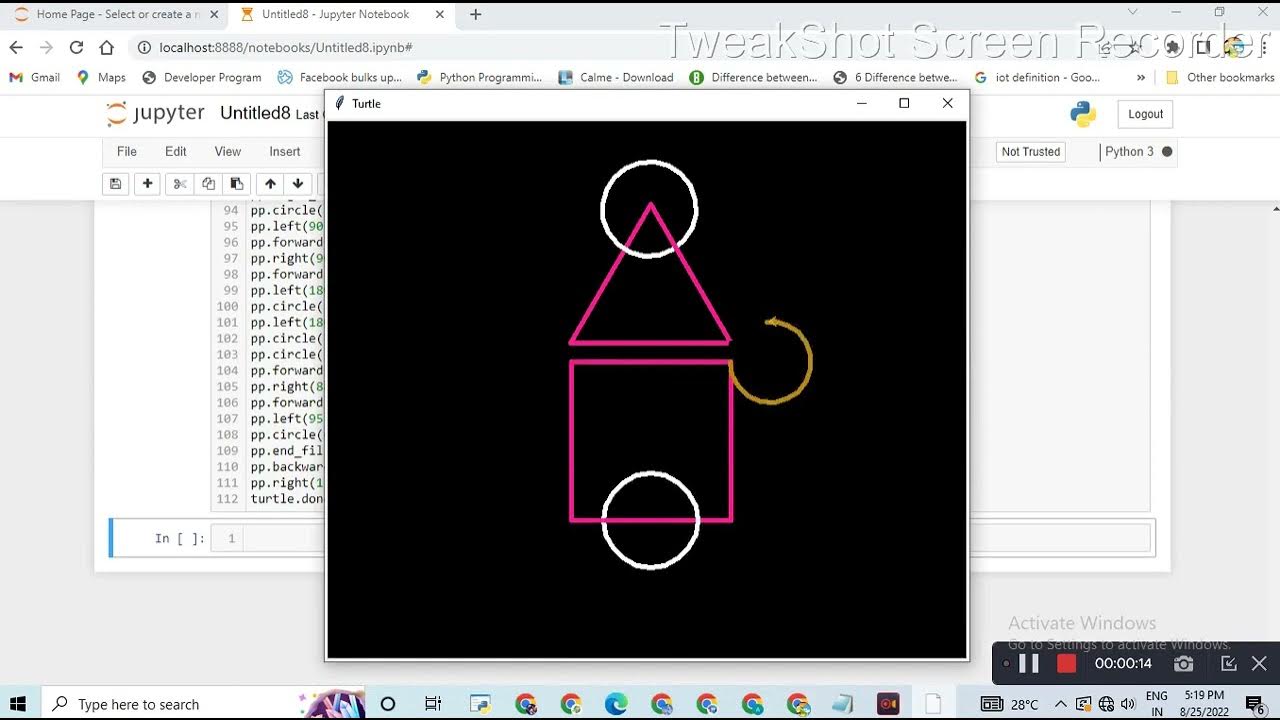Move selected cell up with arrow icon
The height and width of the screenshot is (720, 1280).
click(270, 183)
